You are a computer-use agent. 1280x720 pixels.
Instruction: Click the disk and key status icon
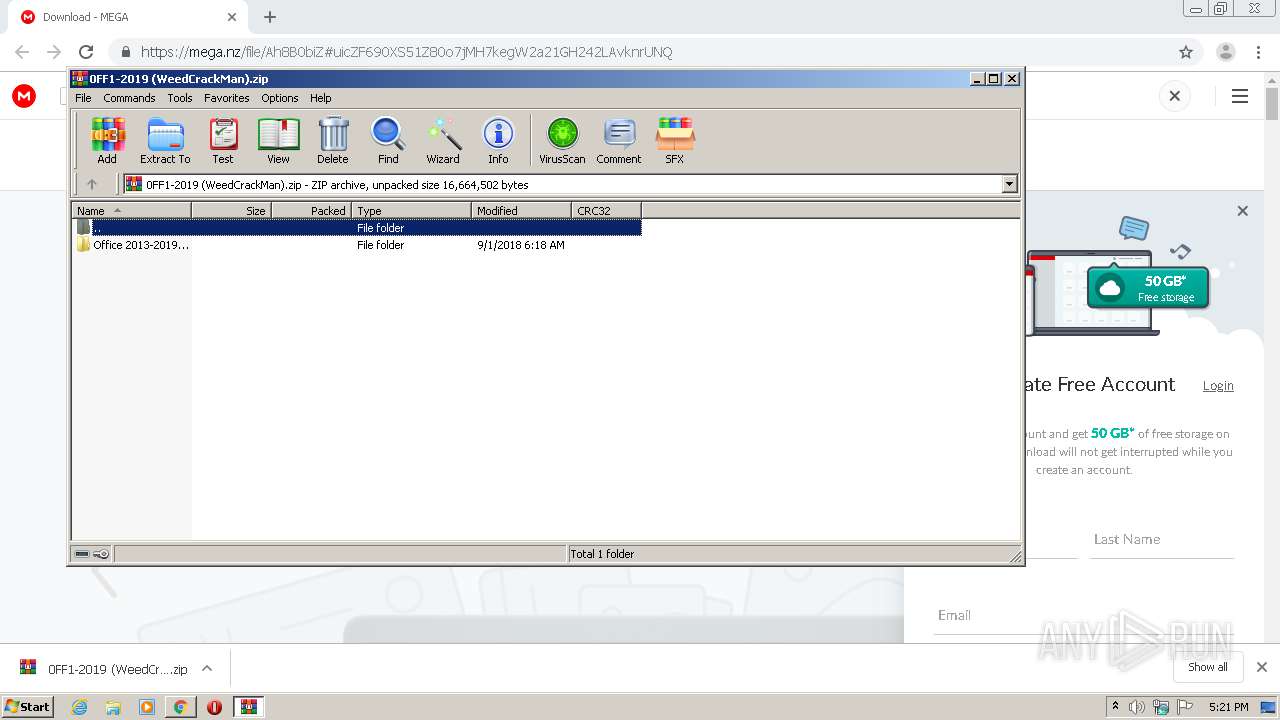[x=92, y=554]
